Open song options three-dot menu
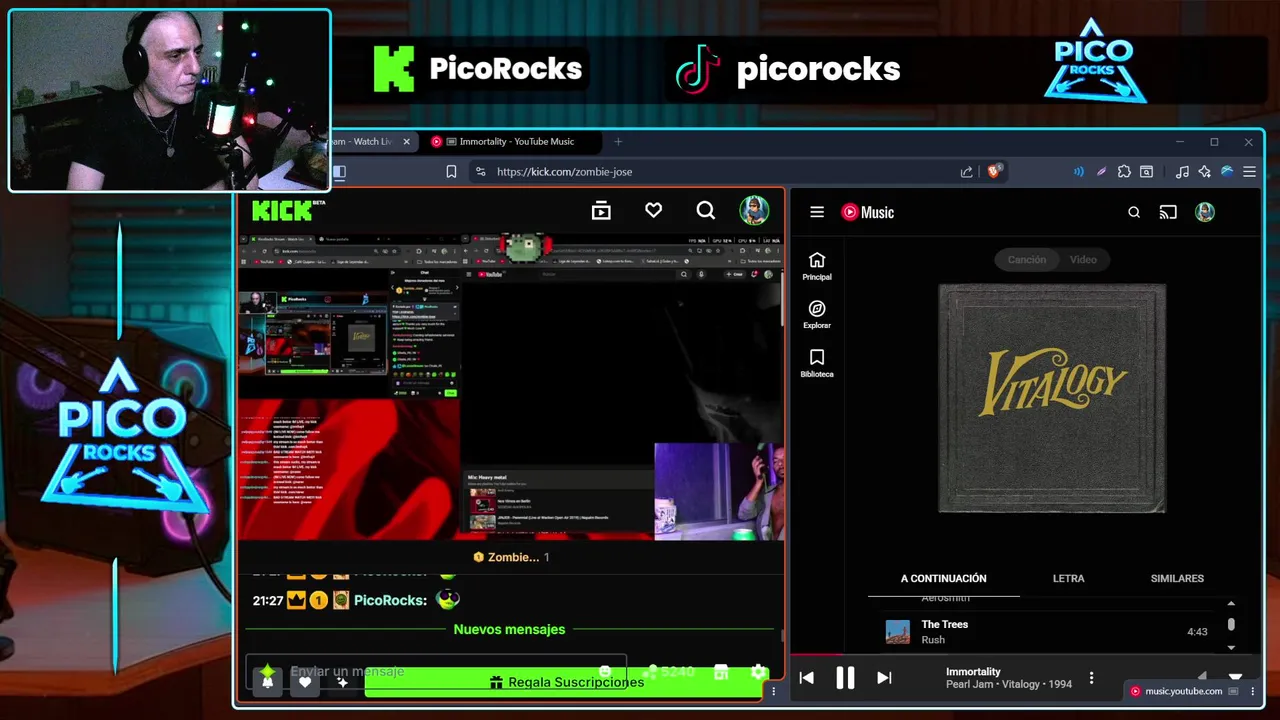This screenshot has height=720, width=1280. click(x=1091, y=678)
